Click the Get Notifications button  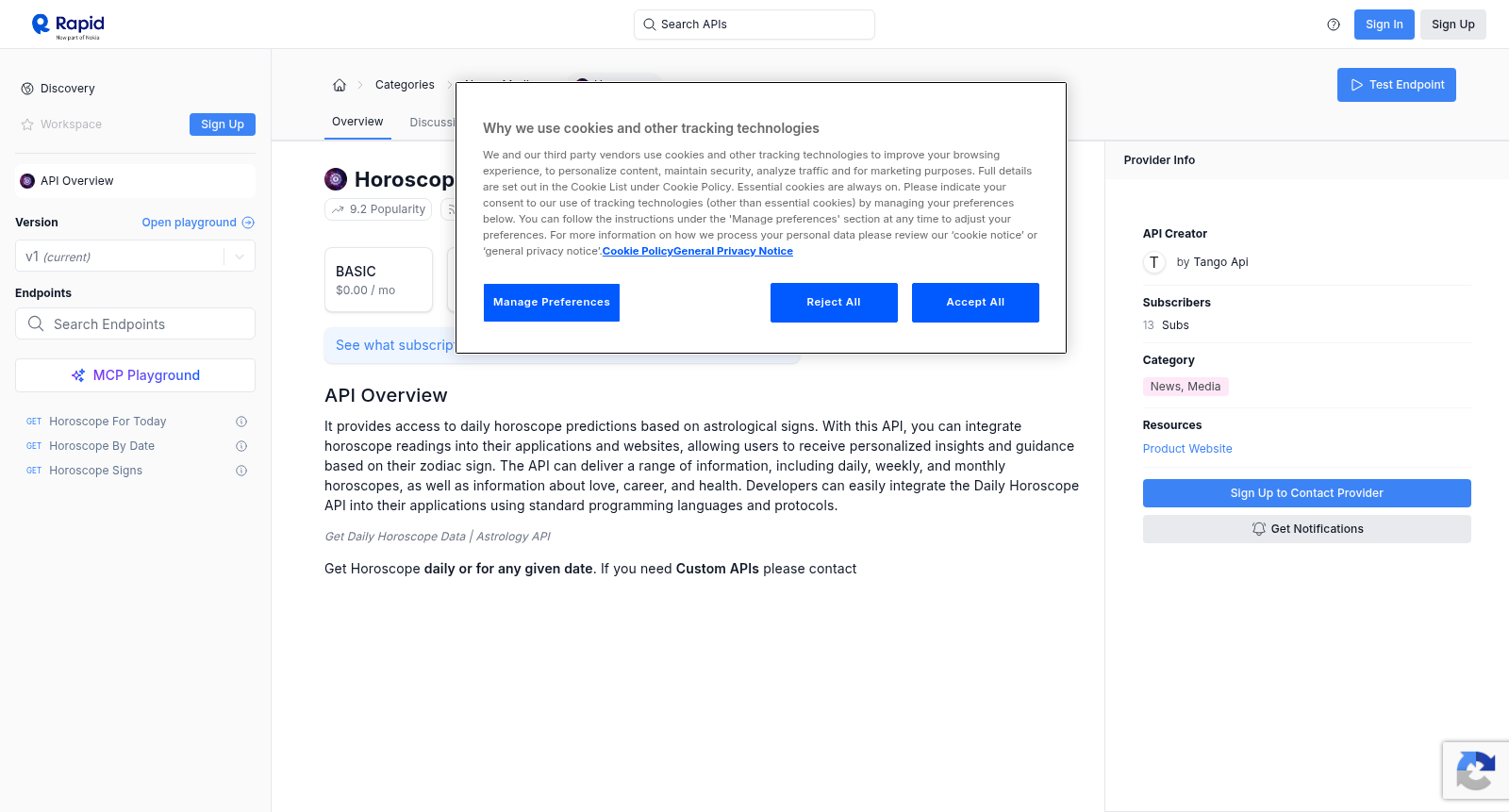coord(1307,529)
